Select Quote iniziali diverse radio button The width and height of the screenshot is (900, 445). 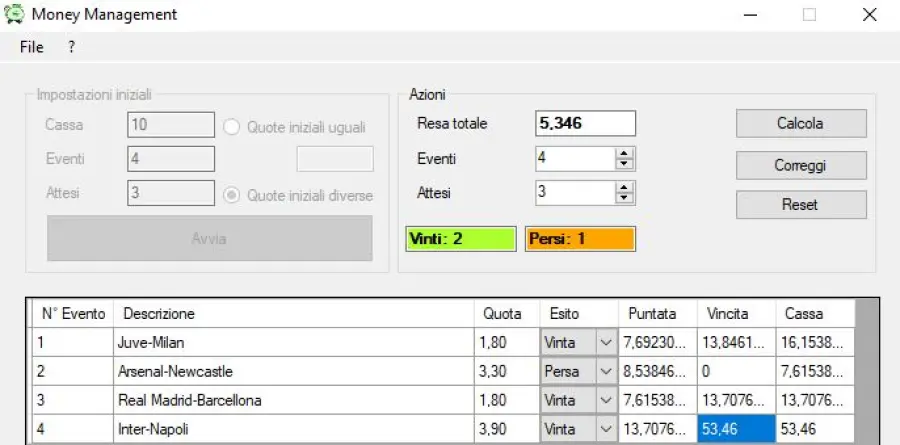(232, 195)
